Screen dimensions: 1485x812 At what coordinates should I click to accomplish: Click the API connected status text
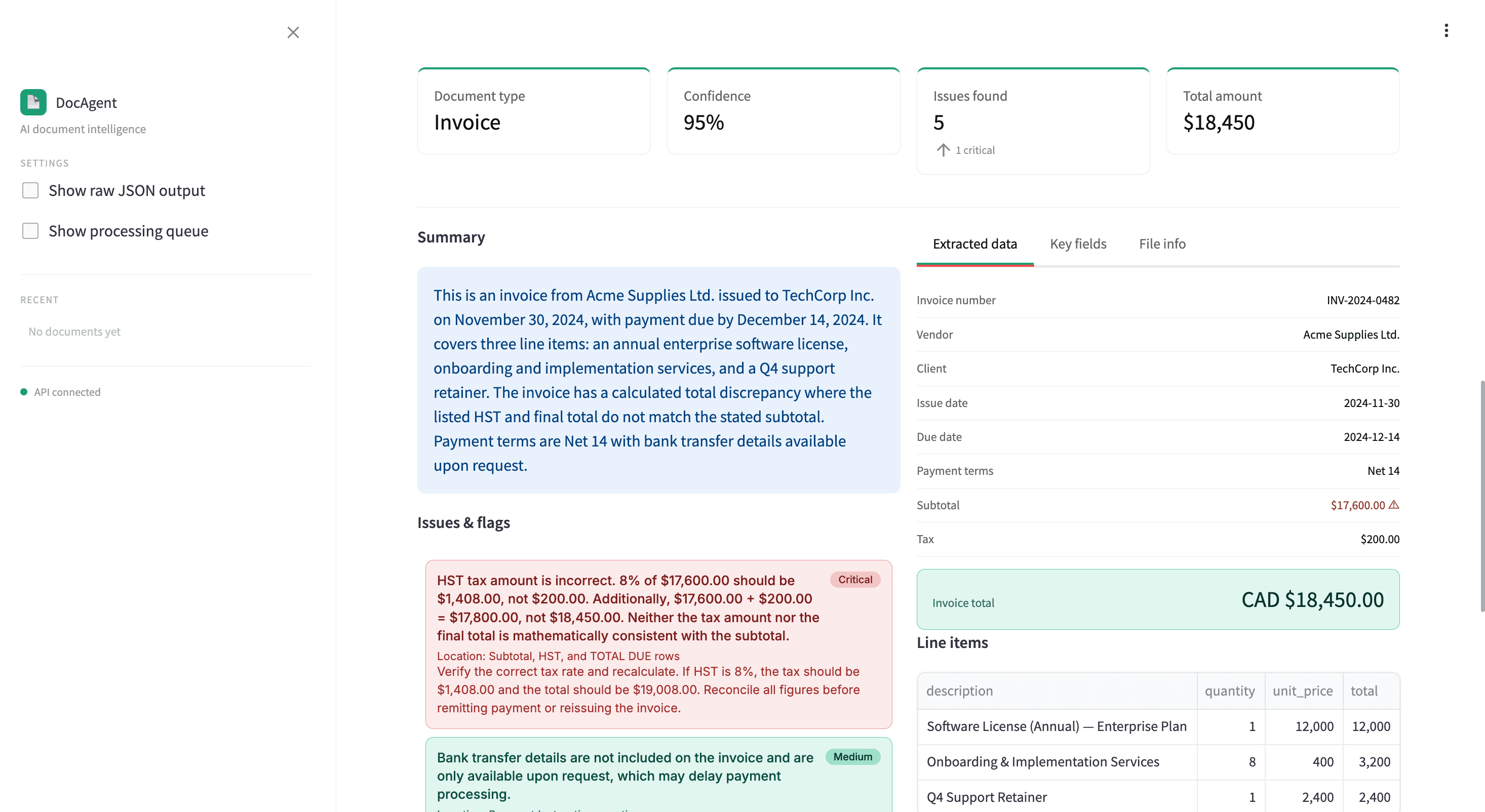[x=67, y=392]
